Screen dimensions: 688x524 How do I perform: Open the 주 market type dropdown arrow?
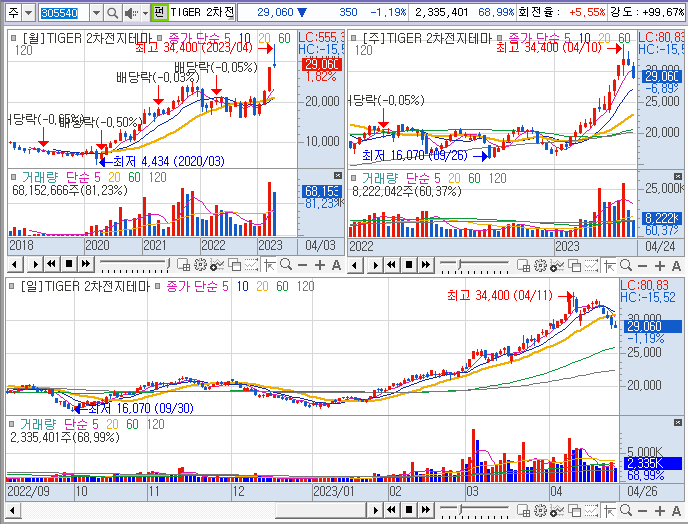[29, 13]
